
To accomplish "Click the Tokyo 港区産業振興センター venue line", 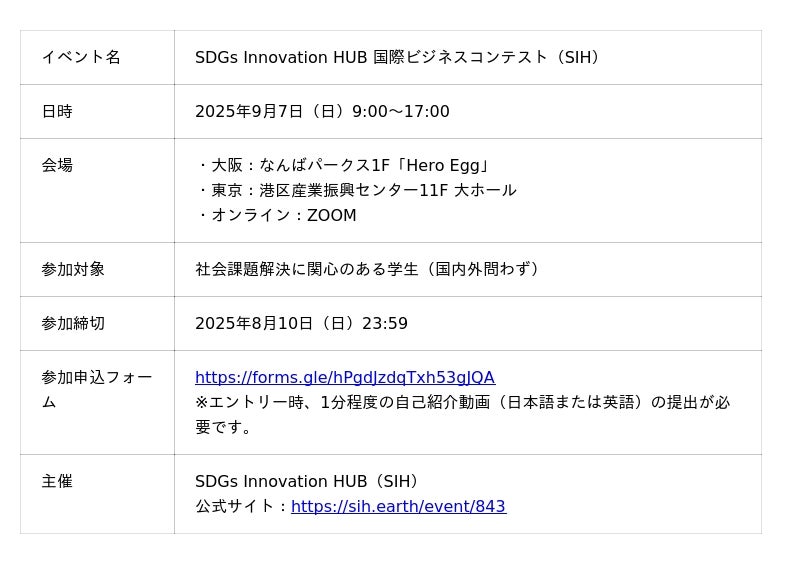I will tap(357, 191).
